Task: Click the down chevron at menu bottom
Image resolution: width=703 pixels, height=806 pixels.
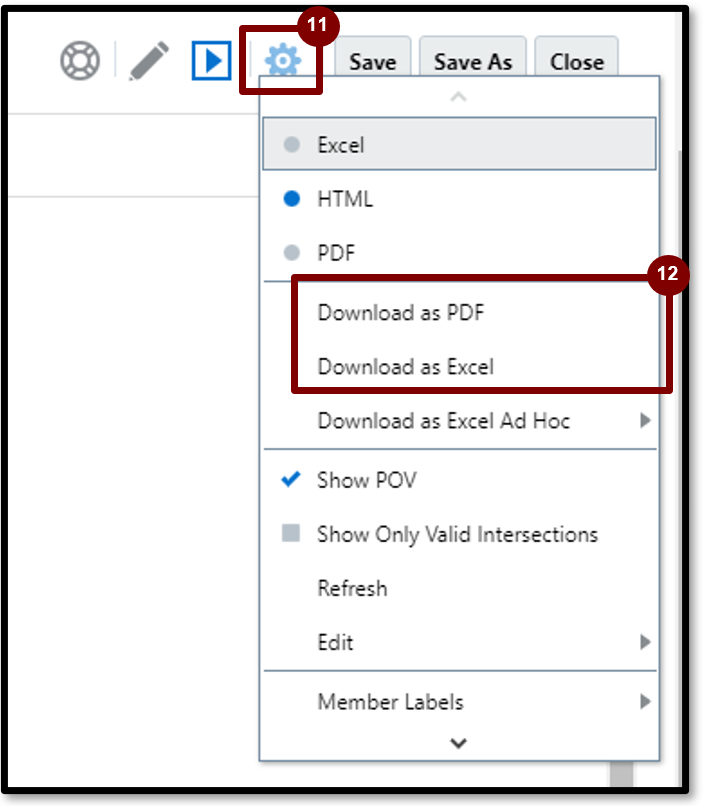Action: coord(458,743)
